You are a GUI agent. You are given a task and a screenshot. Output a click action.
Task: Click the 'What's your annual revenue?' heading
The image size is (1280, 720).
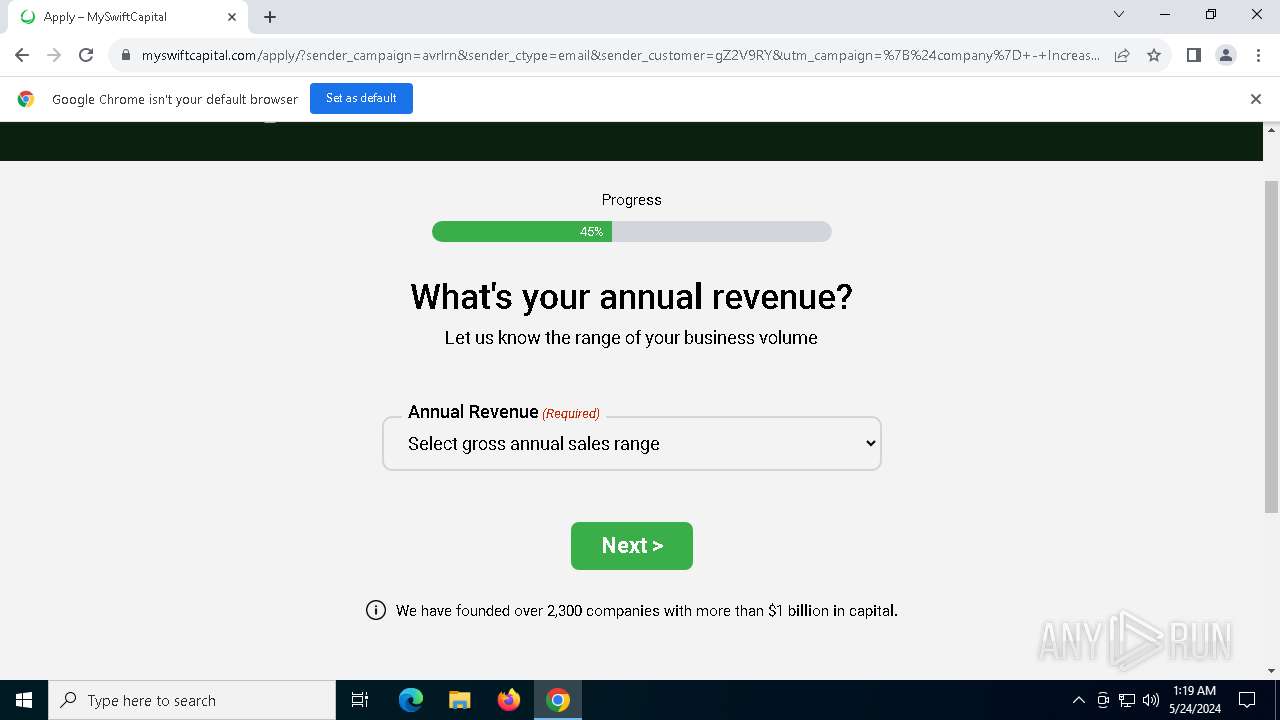point(632,297)
